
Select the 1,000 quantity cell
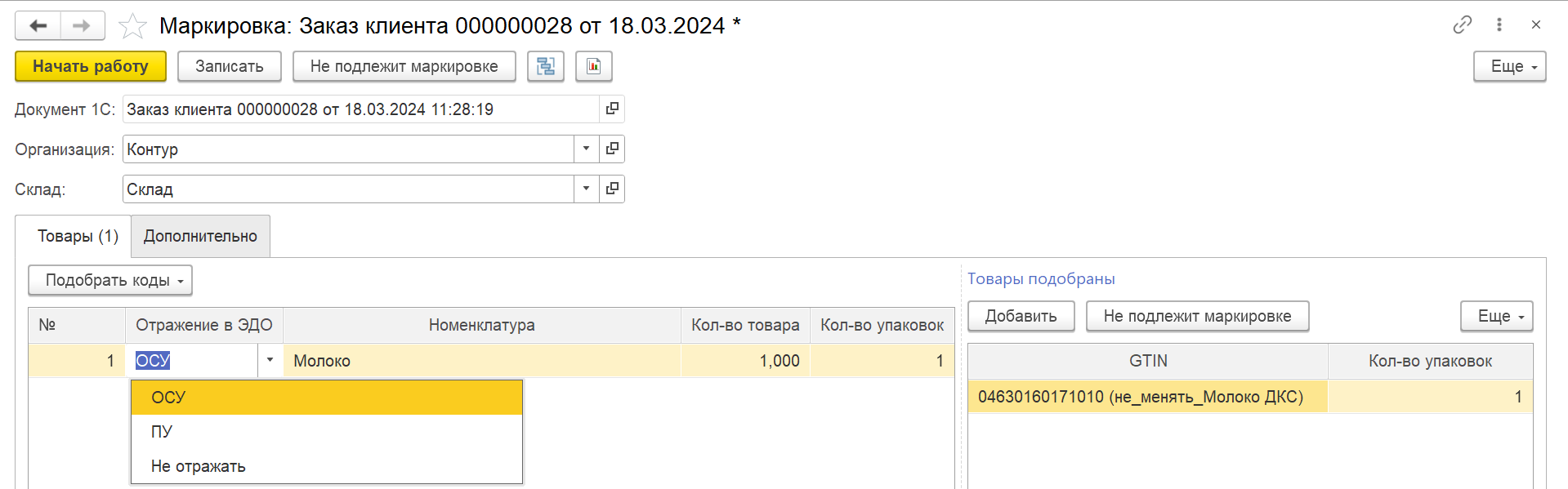(x=745, y=360)
